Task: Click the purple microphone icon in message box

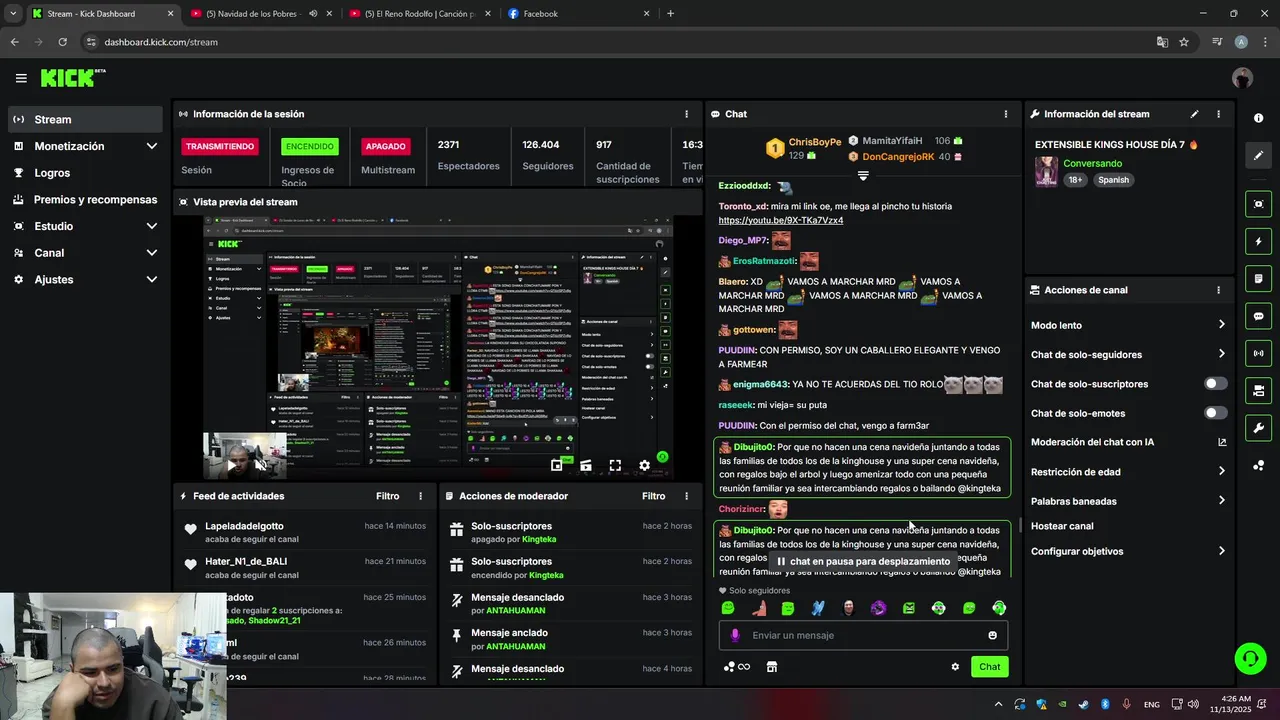Action: (x=735, y=635)
